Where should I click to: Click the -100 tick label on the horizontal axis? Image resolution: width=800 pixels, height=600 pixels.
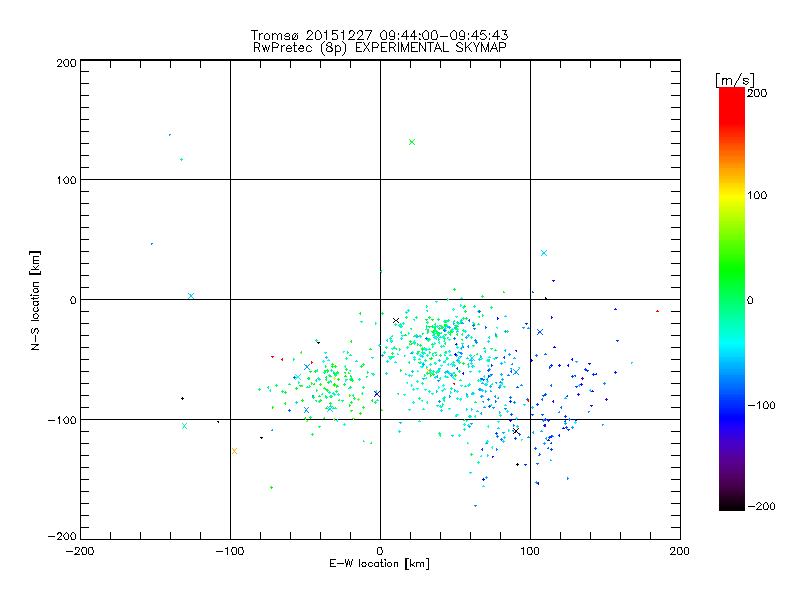click(230, 551)
